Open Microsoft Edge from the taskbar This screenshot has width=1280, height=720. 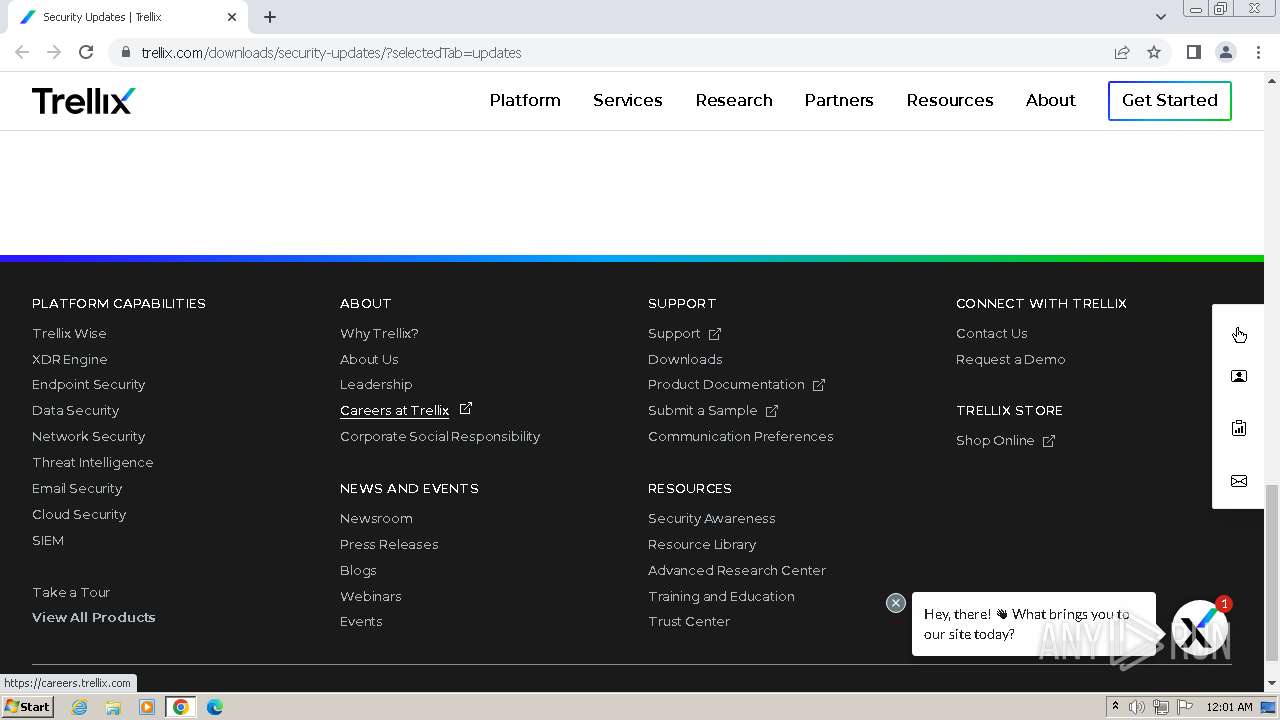[x=215, y=707]
